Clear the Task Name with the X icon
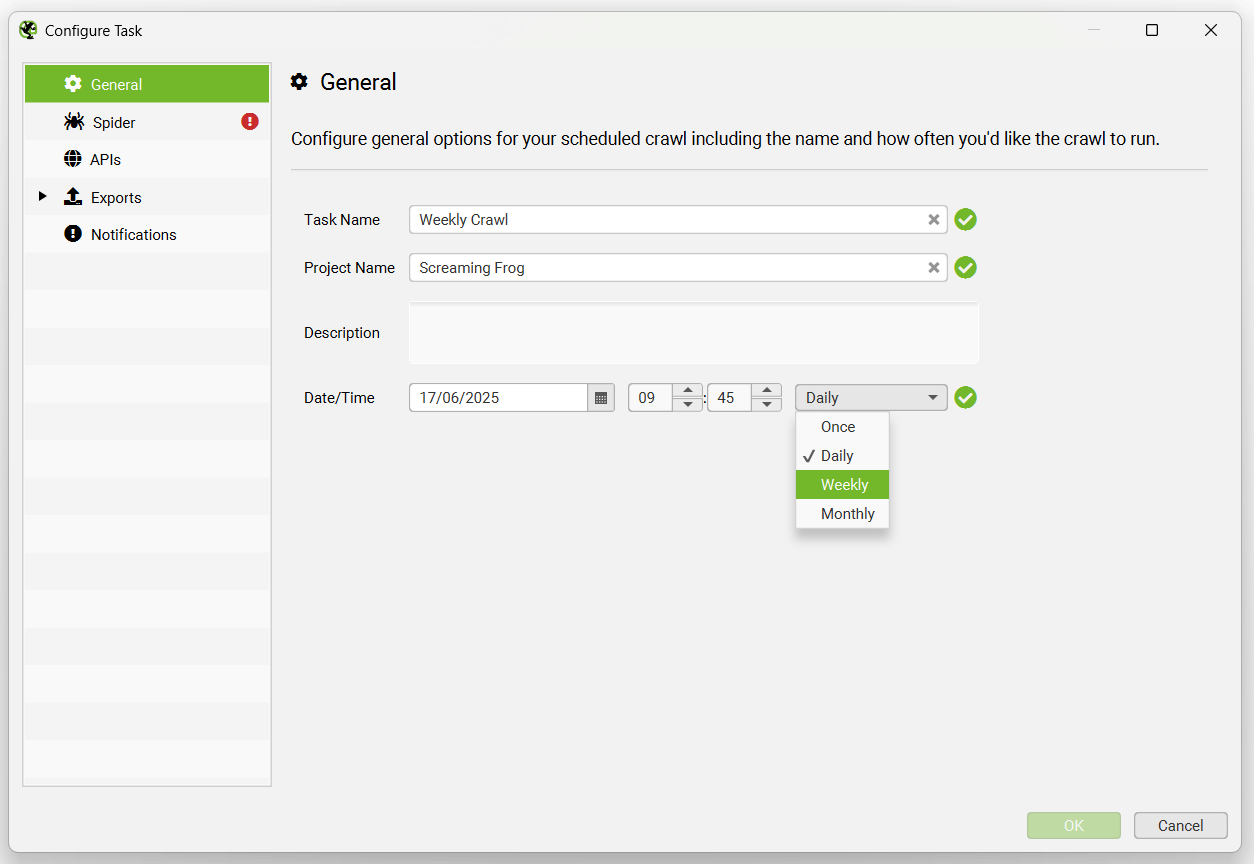 click(x=933, y=219)
